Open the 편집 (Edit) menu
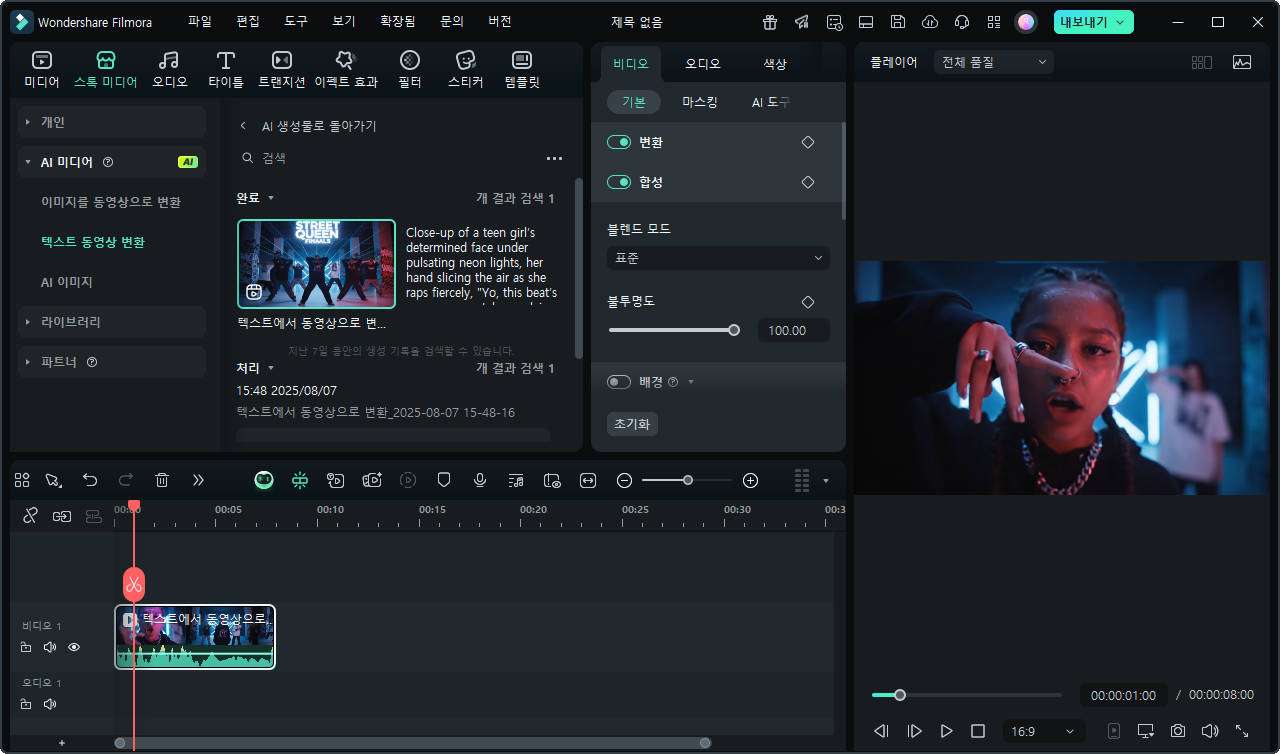This screenshot has height=754, width=1280. pos(248,21)
